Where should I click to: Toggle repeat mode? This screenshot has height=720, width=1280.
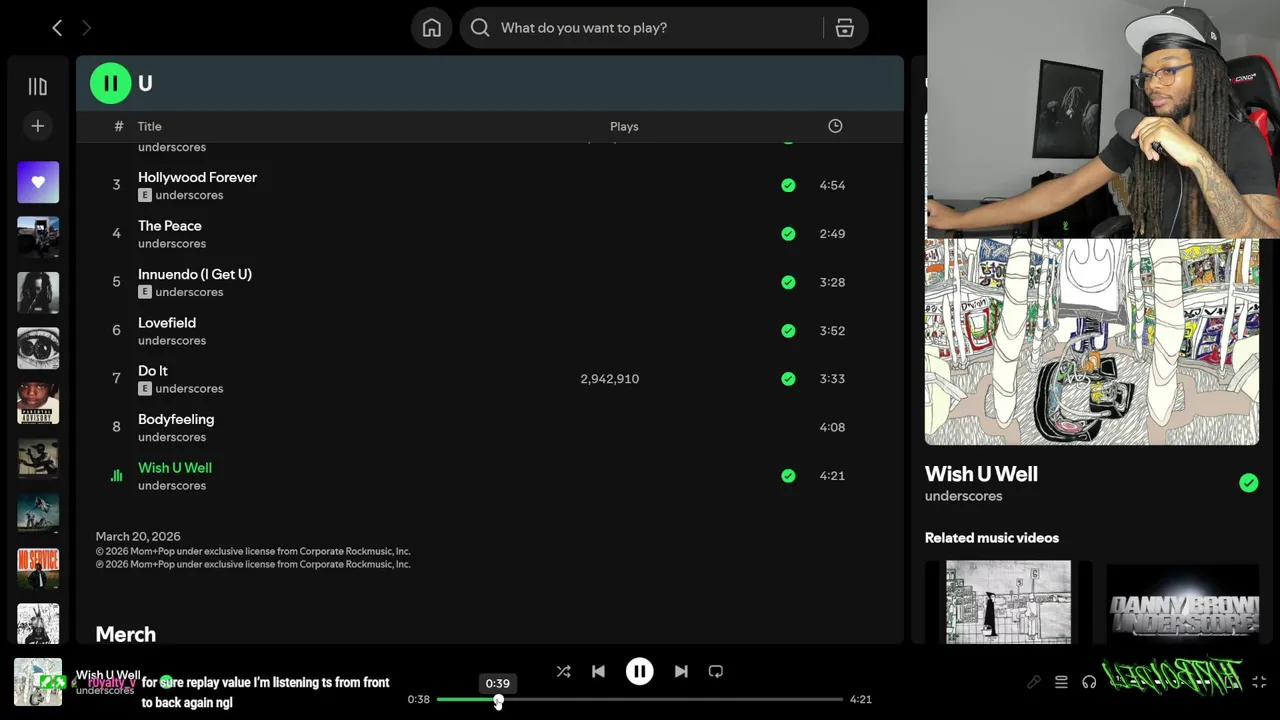tap(716, 671)
